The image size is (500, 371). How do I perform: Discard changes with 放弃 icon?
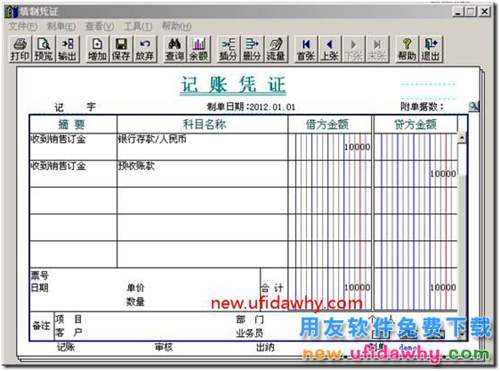(144, 49)
